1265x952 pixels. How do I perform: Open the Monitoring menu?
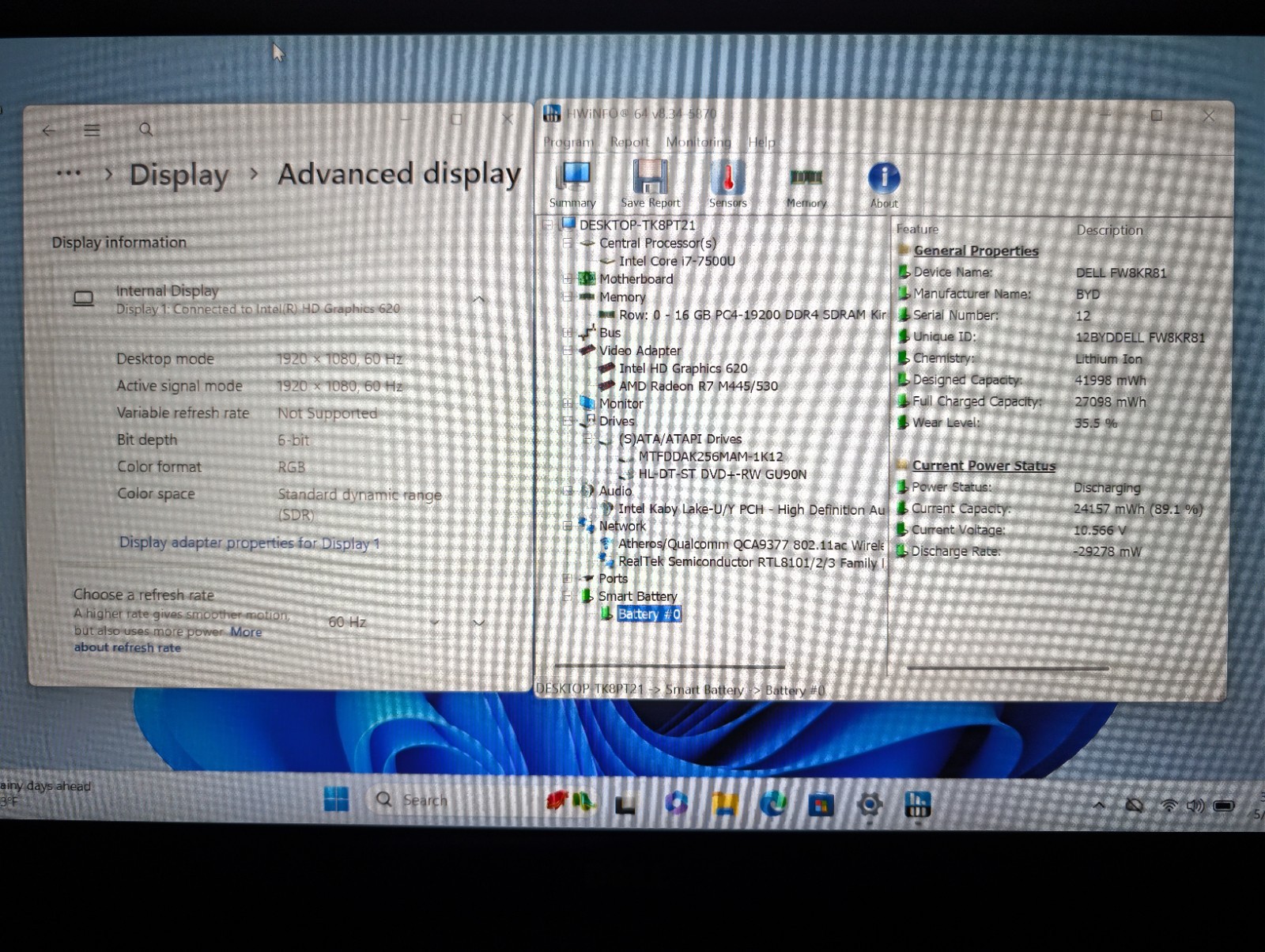[x=698, y=142]
